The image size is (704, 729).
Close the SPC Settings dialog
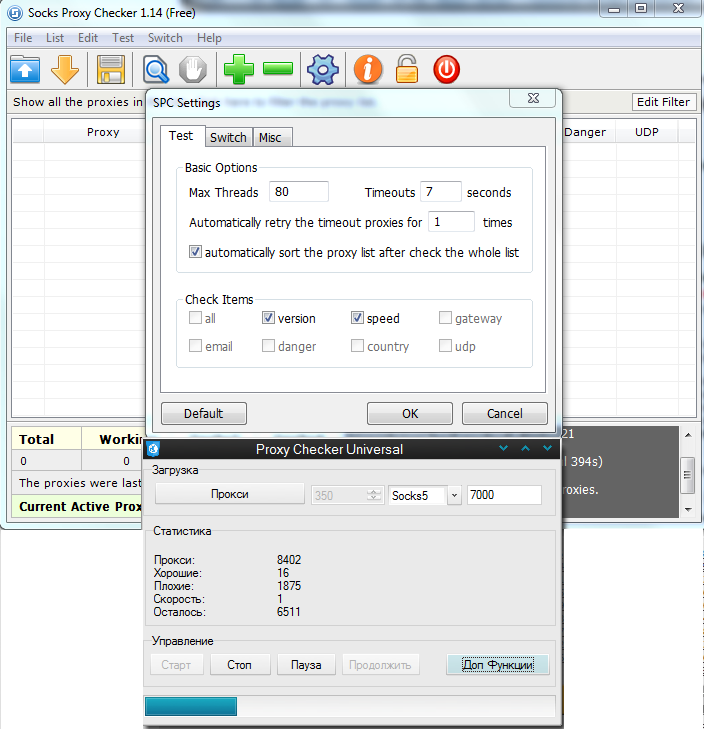pos(533,98)
